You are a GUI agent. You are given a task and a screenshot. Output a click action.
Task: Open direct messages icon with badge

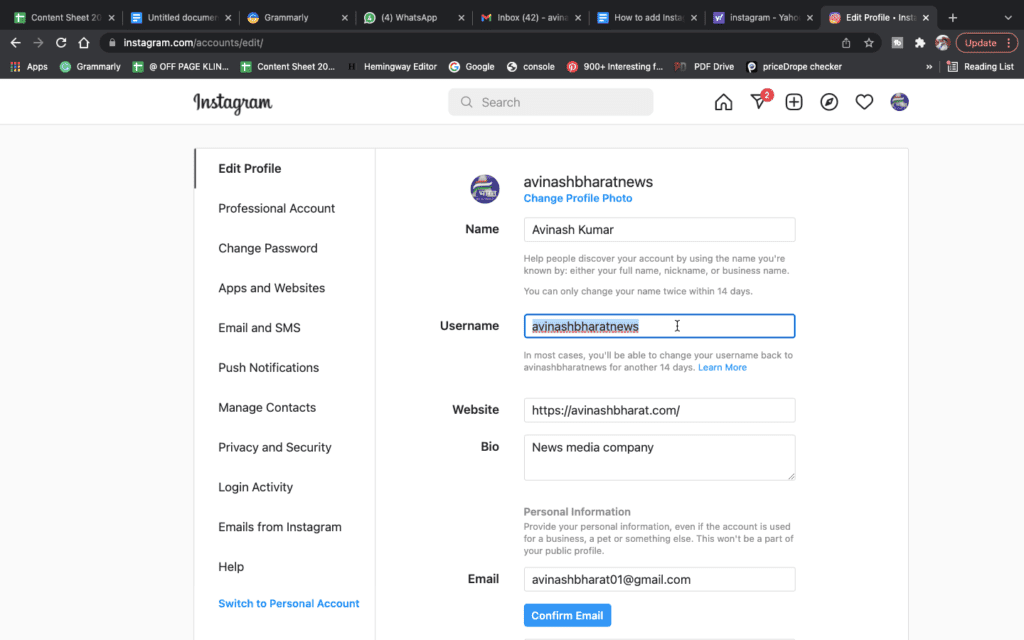[760, 101]
